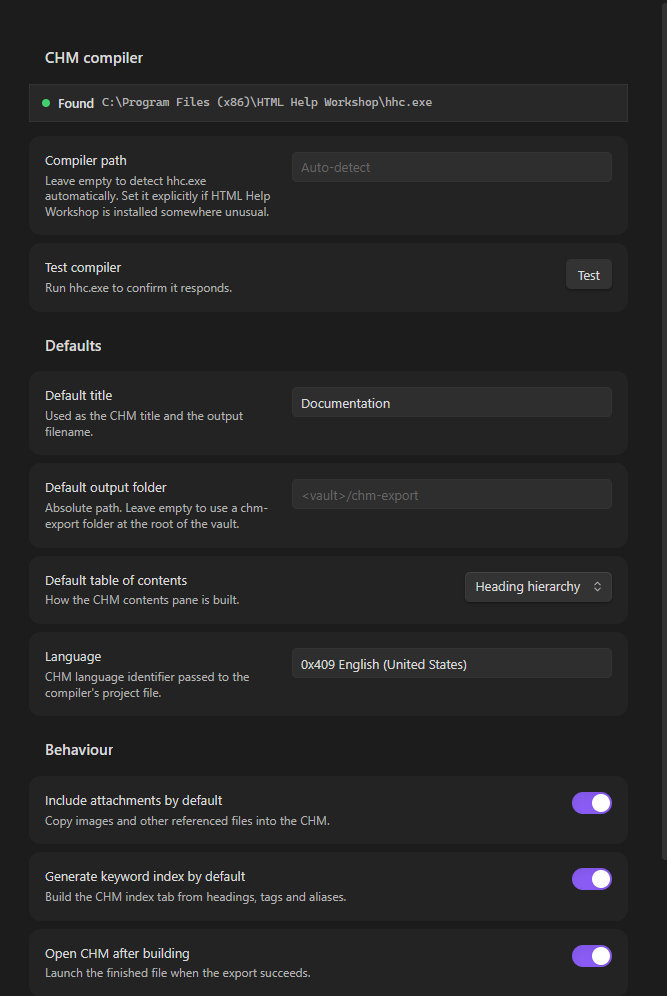
Task: Click the Default output folder label
Action: pyautogui.click(x=105, y=487)
